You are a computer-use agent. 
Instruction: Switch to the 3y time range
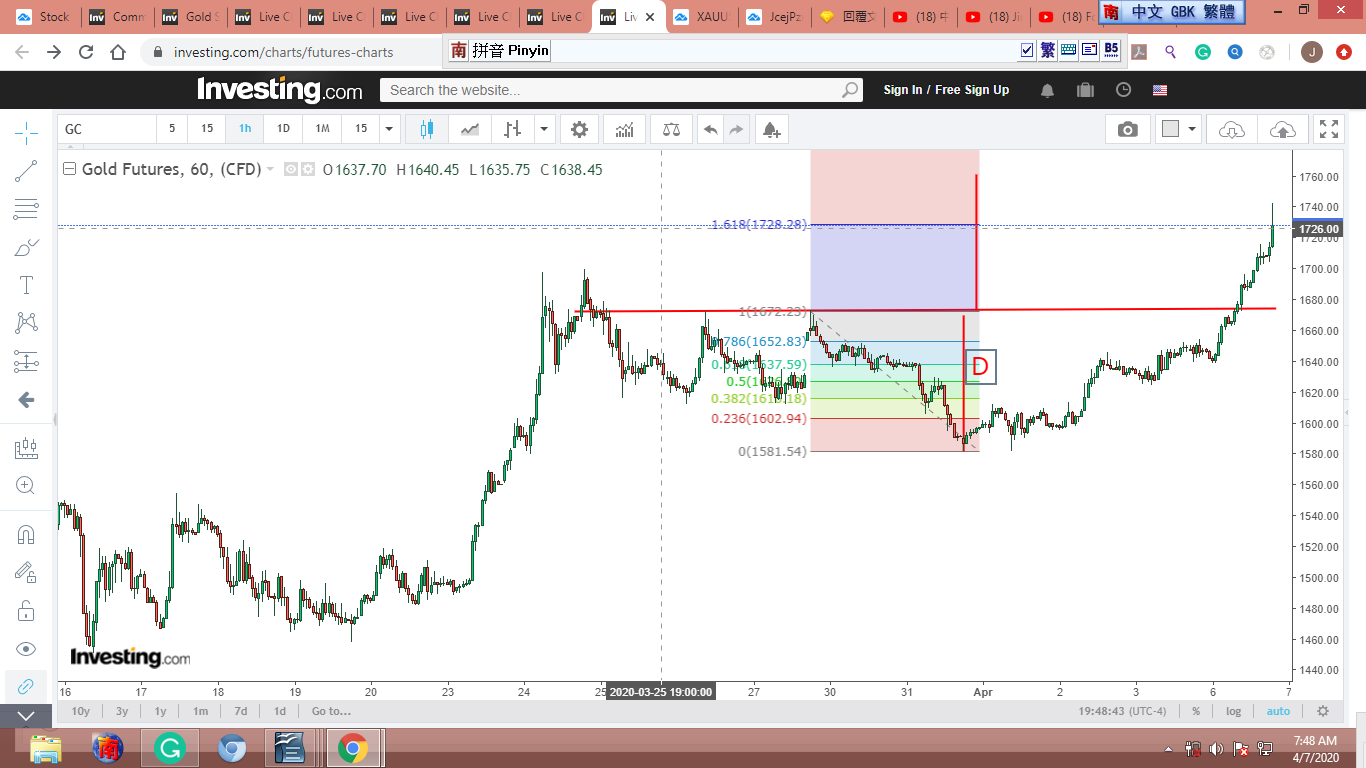[x=122, y=711]
